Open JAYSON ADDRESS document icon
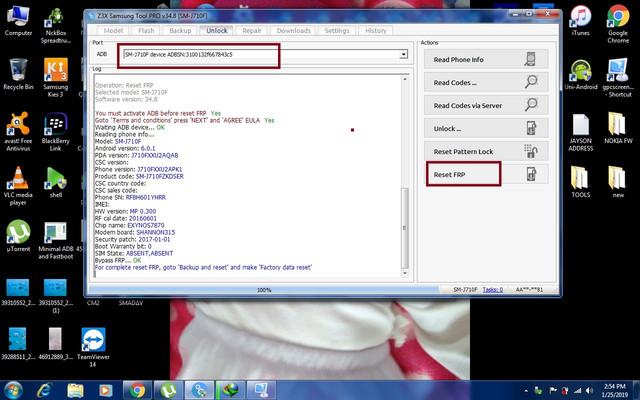 pos(580,132)
